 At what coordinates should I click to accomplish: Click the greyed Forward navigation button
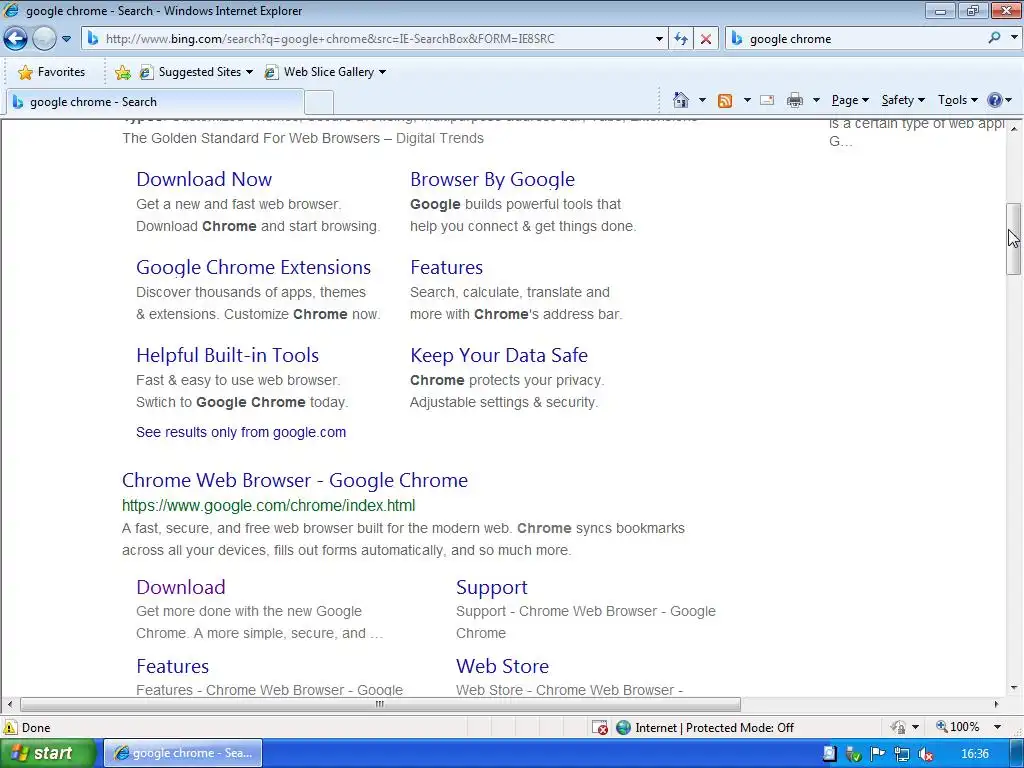[44, 39]
